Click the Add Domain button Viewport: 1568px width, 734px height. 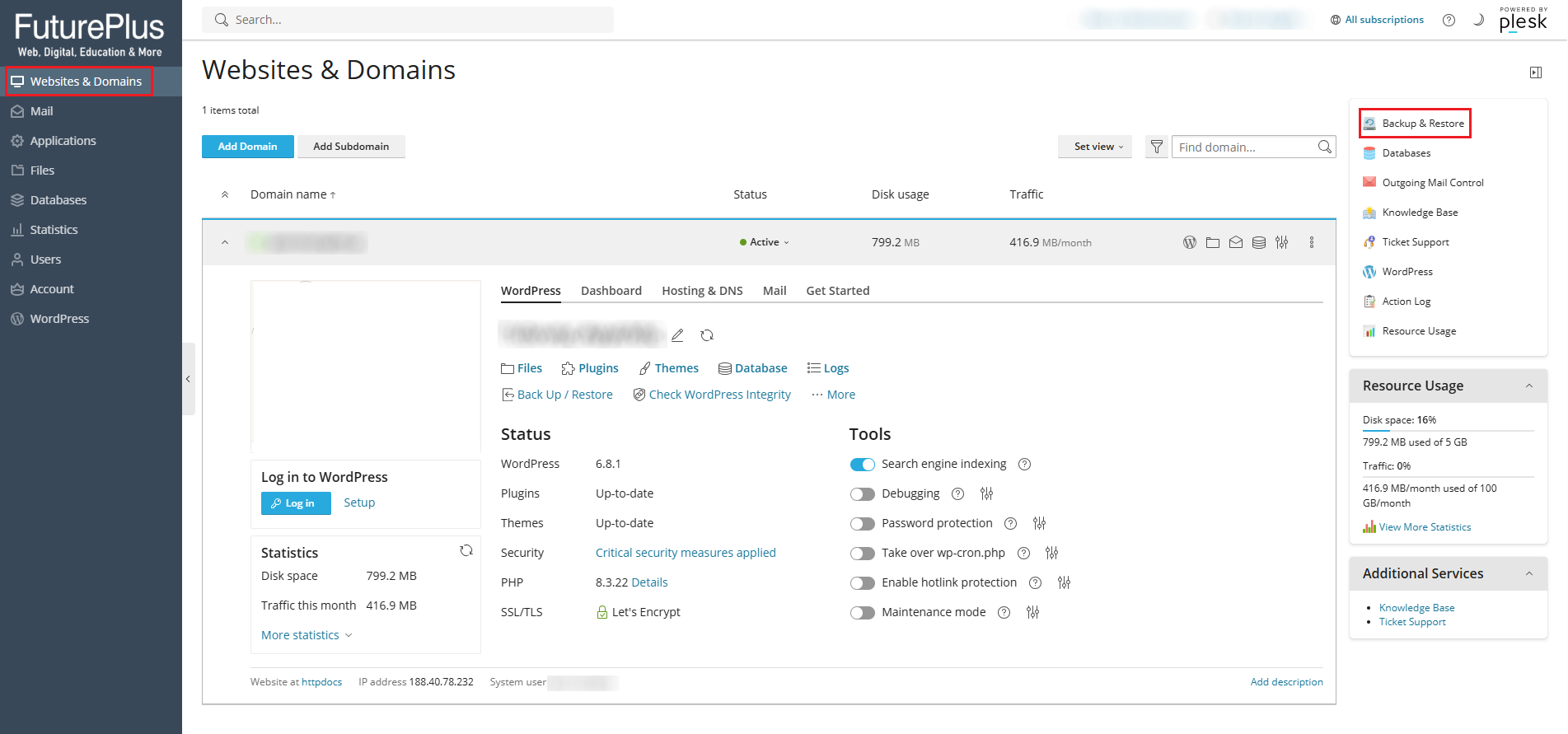pyautogui.click(x=247, y=147)
